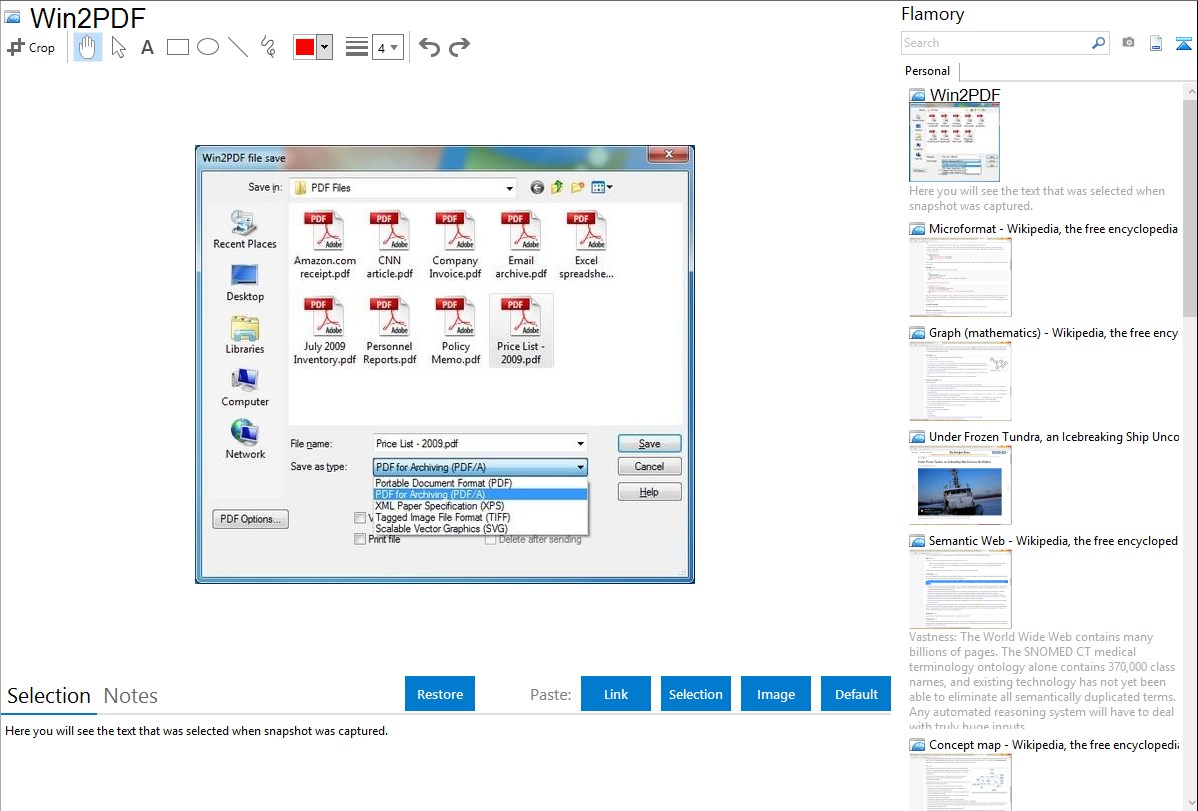Screen dimensions: 1198x811
Task: Click the Concept map snapshot title
Action: coord(1054,744)
